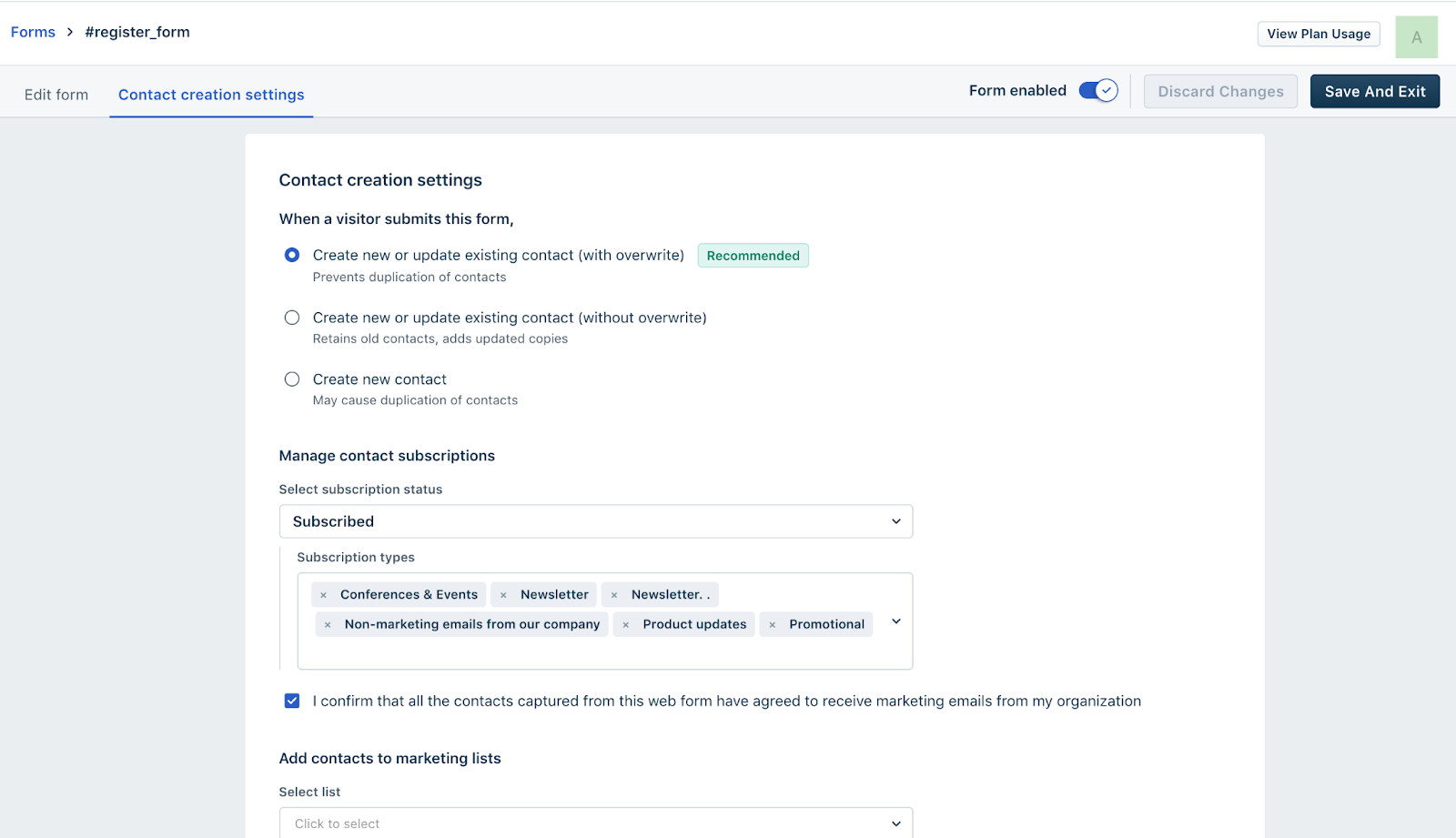This screenshot has width=1456, height=838.
Task: Open the Contact creation settings tab
Action: [x=211, y=95]
